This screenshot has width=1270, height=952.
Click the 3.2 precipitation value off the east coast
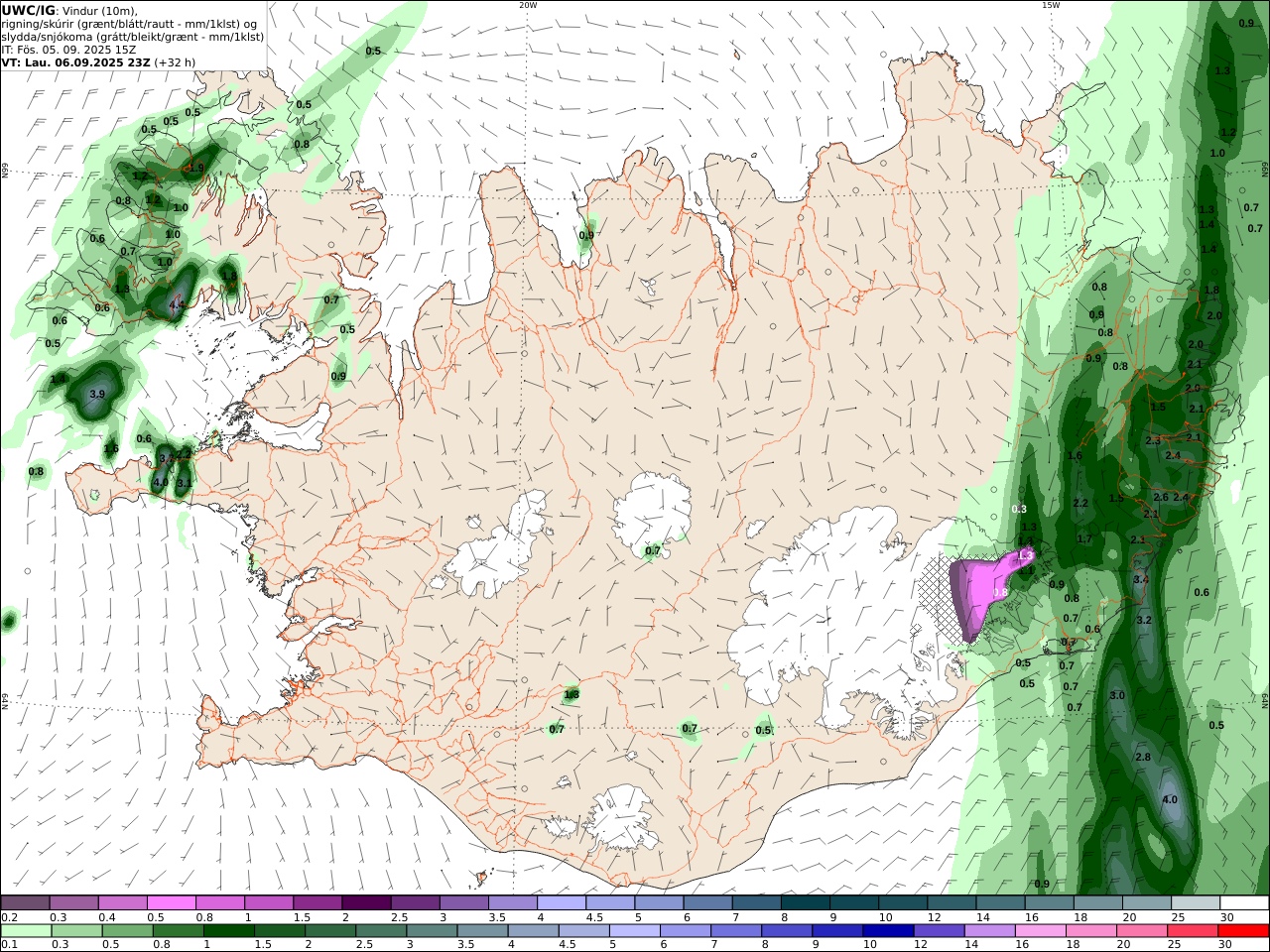[1143, 620]
